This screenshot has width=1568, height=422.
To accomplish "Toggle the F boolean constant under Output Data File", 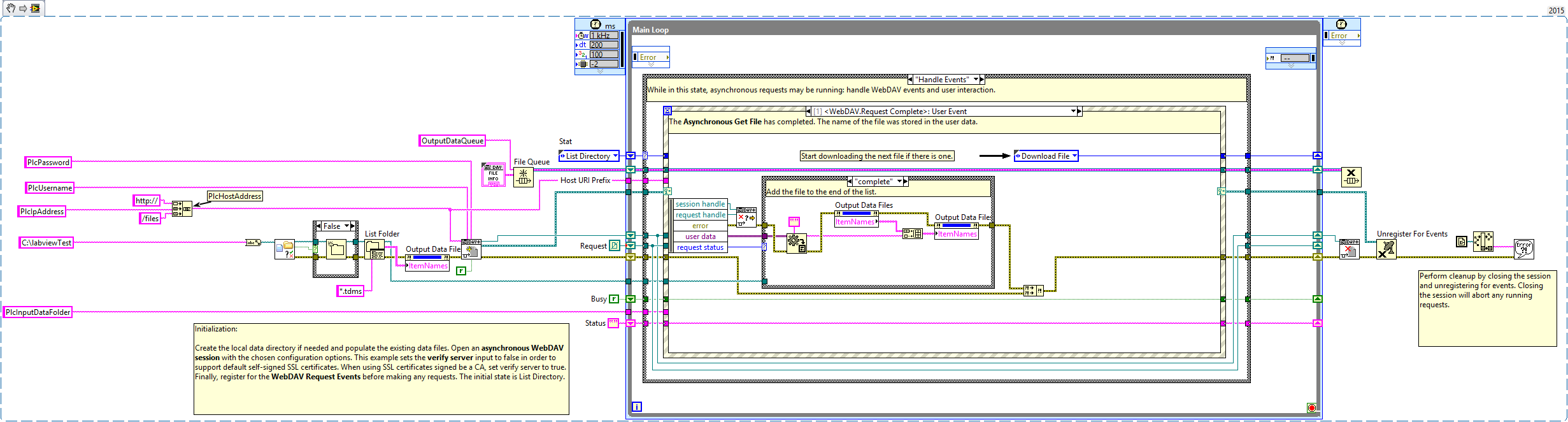I will 461,271.
